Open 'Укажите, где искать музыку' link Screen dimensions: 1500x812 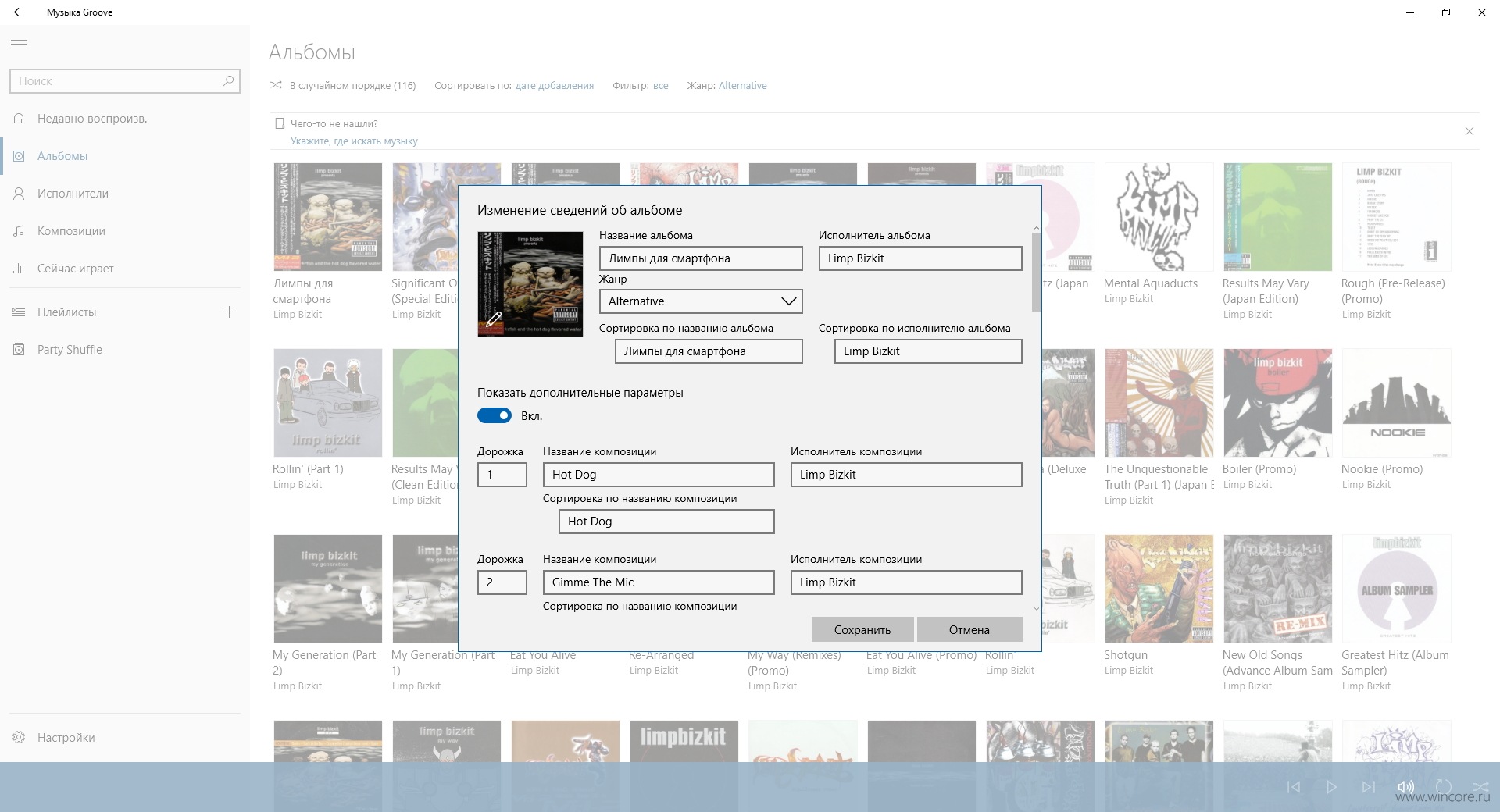(x=354, y=141)
